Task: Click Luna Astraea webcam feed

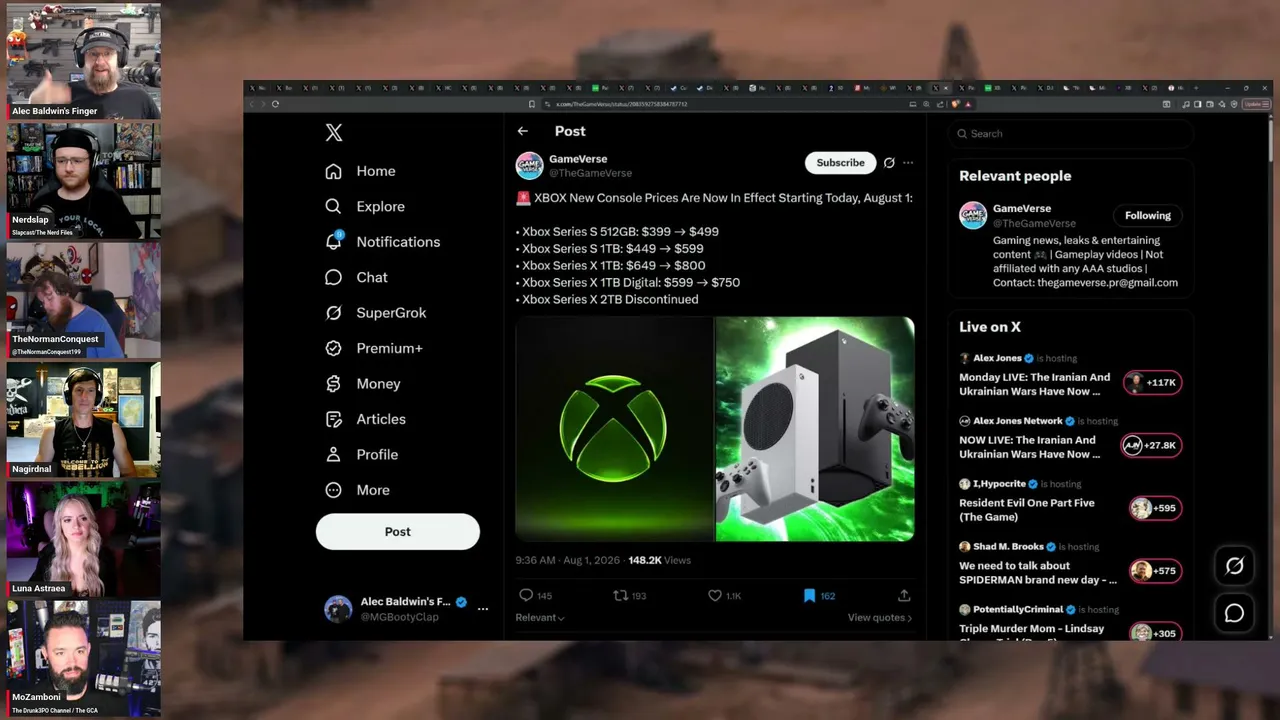Action: click(84, 540)
